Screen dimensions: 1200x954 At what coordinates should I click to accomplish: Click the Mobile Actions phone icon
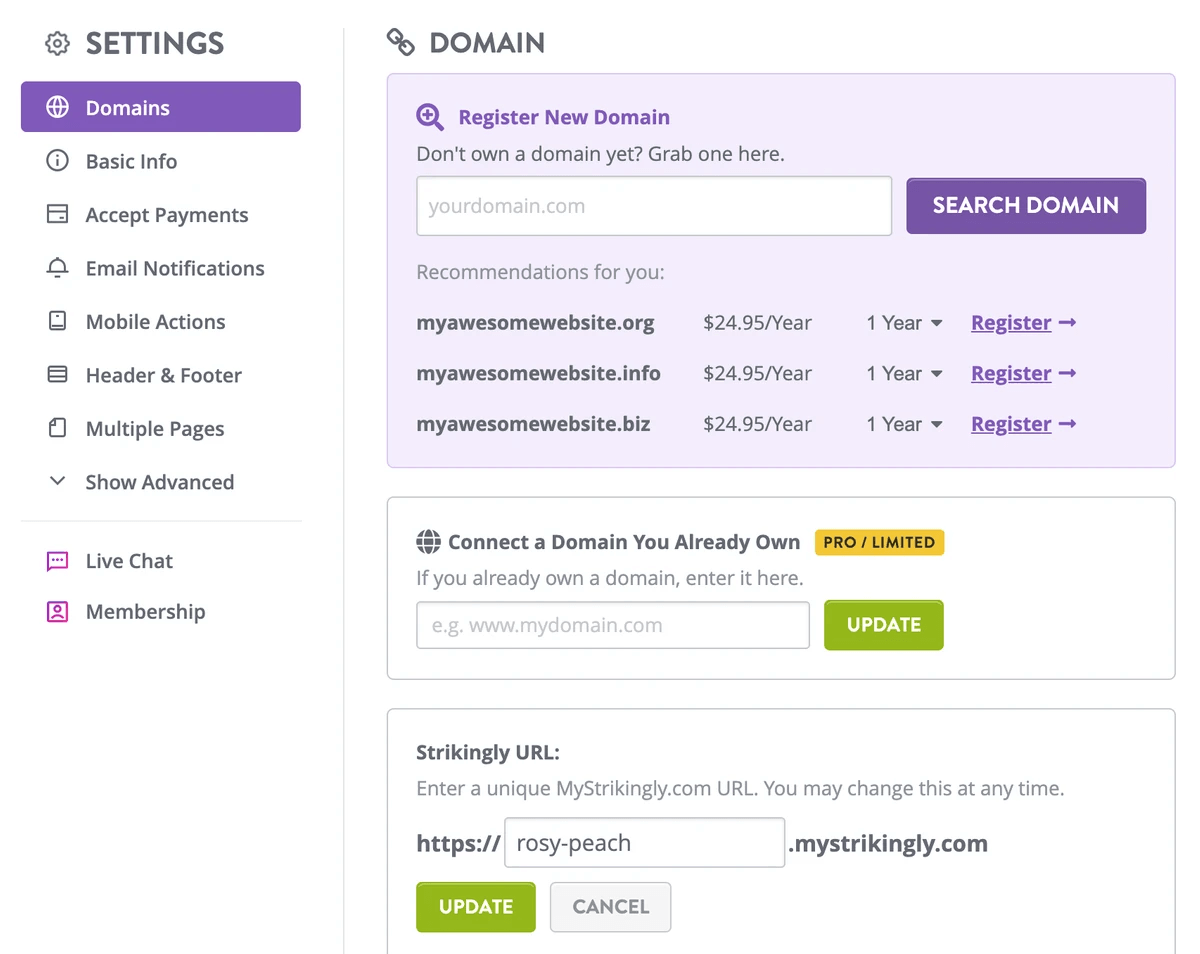(x=57, y=321)
